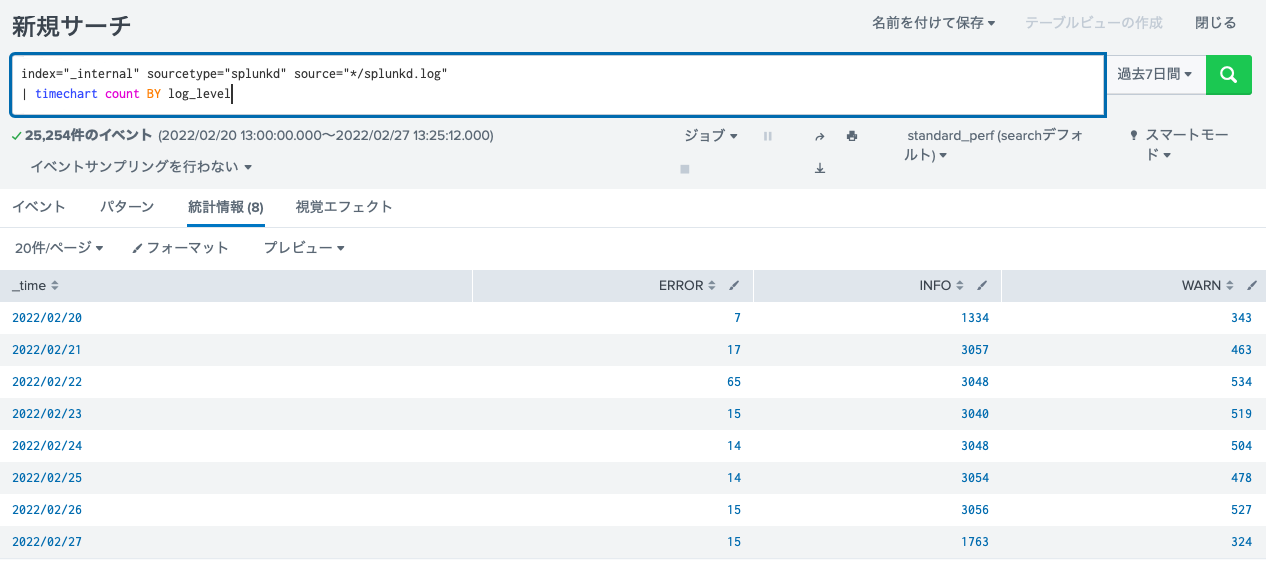Screen dimensions: 1266x571
Task: Click the 2022/02/24 date cell
Action: click(47, 446)
